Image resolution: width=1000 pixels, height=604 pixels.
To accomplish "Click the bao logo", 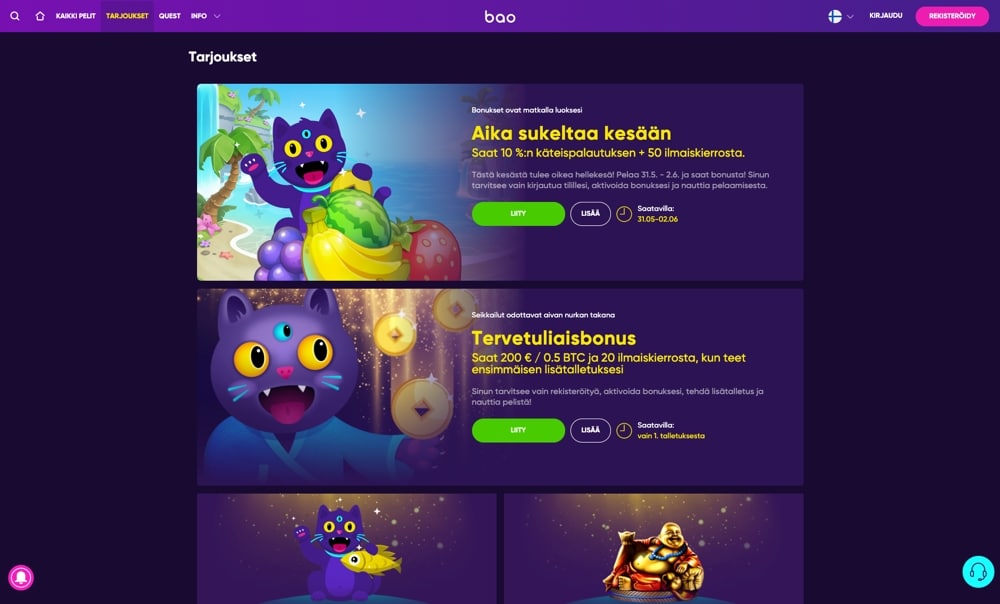I will pos(500,17).
